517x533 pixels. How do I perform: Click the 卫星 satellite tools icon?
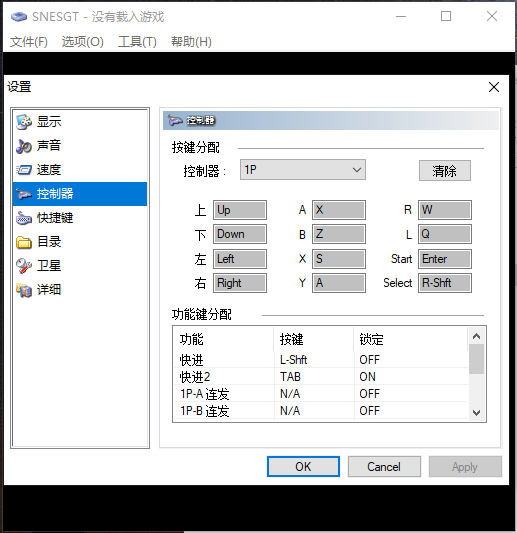pos(24,266)
